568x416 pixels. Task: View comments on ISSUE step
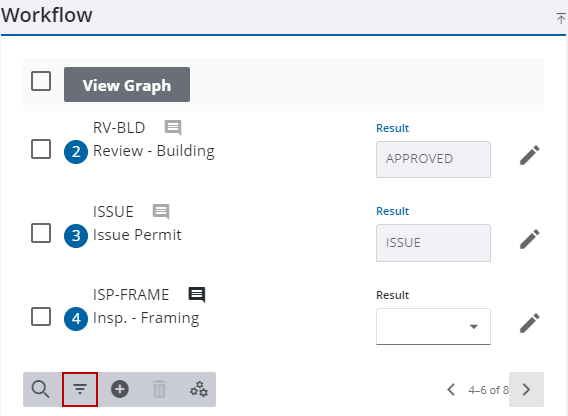[161, 211]
